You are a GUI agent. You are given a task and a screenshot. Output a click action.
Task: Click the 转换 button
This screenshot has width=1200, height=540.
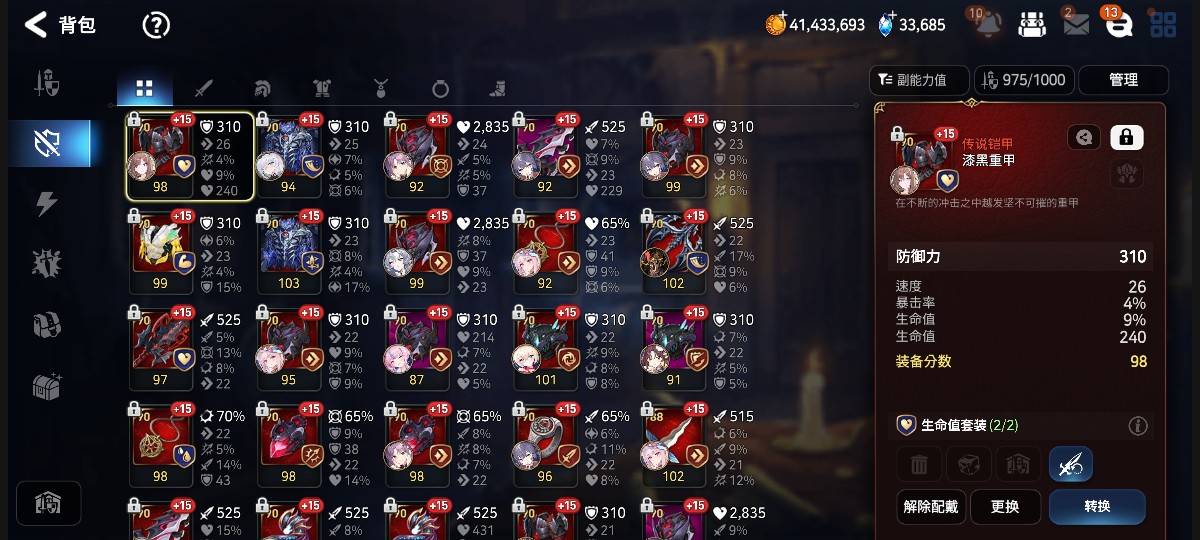pos(1097,506)
